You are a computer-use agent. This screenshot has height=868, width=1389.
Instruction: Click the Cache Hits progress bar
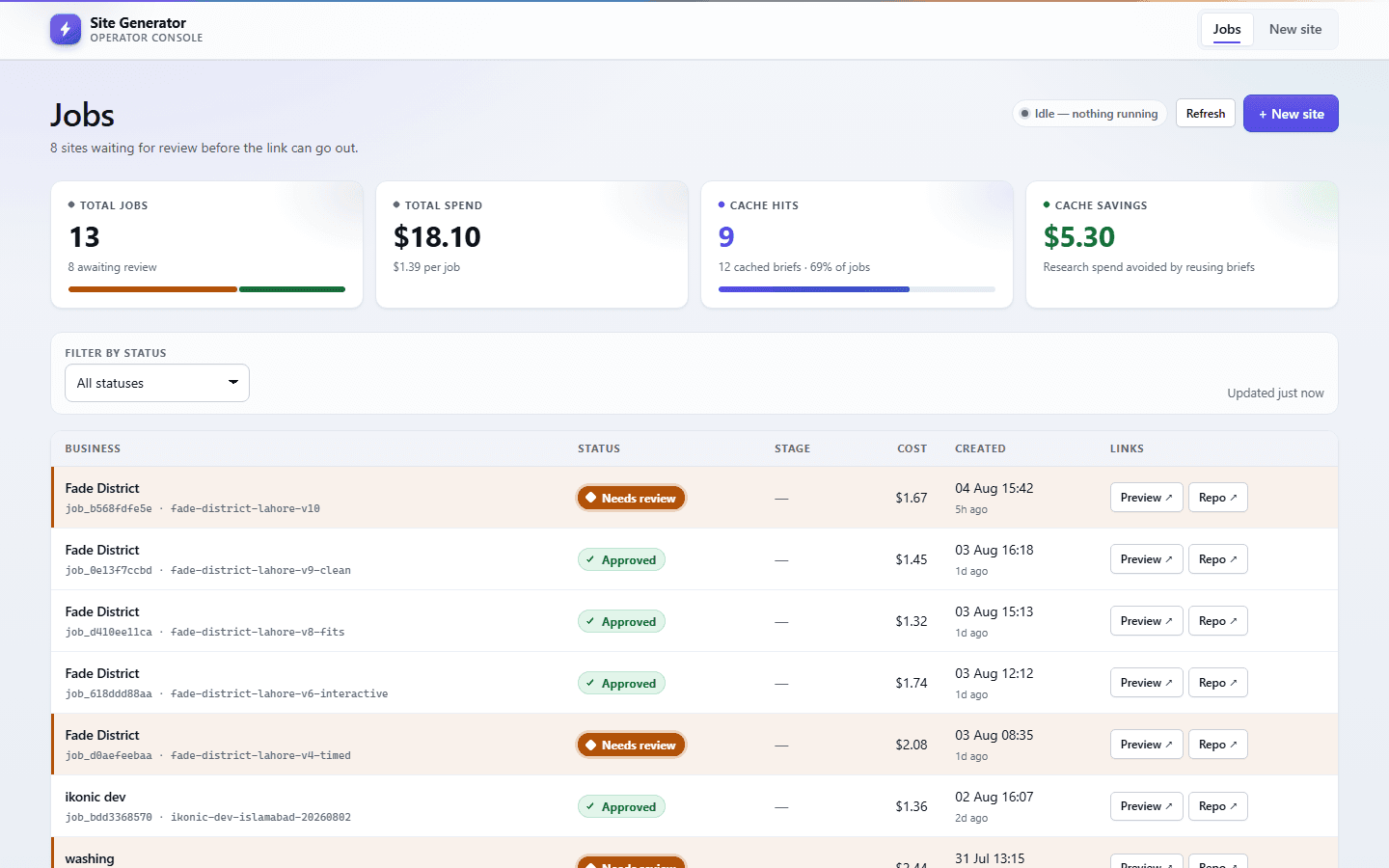(x=857, y=289)
